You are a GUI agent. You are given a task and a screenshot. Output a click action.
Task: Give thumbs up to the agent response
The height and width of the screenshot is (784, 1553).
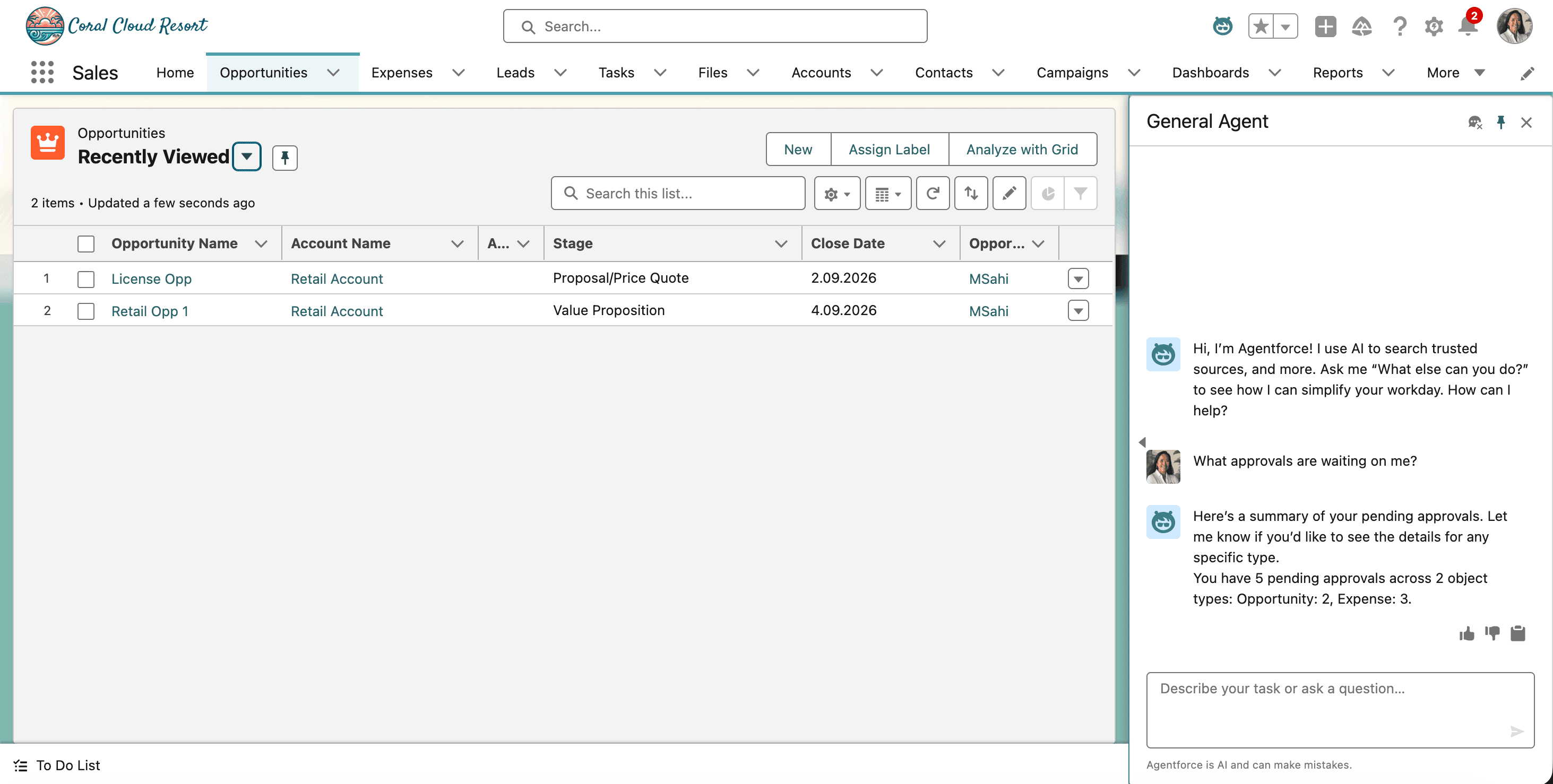click(x=1466, y=633)
